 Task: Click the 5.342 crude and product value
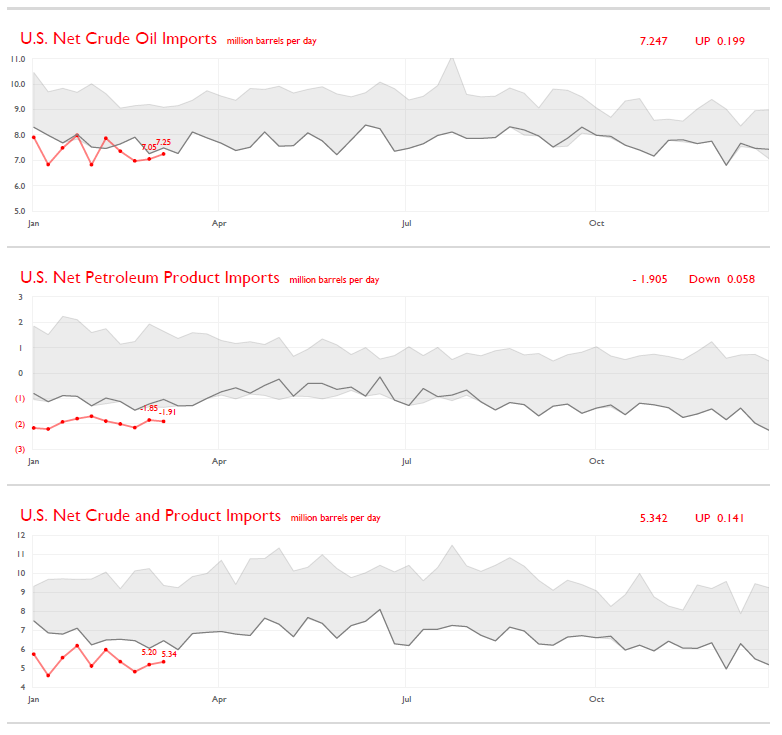coord(655,518)
